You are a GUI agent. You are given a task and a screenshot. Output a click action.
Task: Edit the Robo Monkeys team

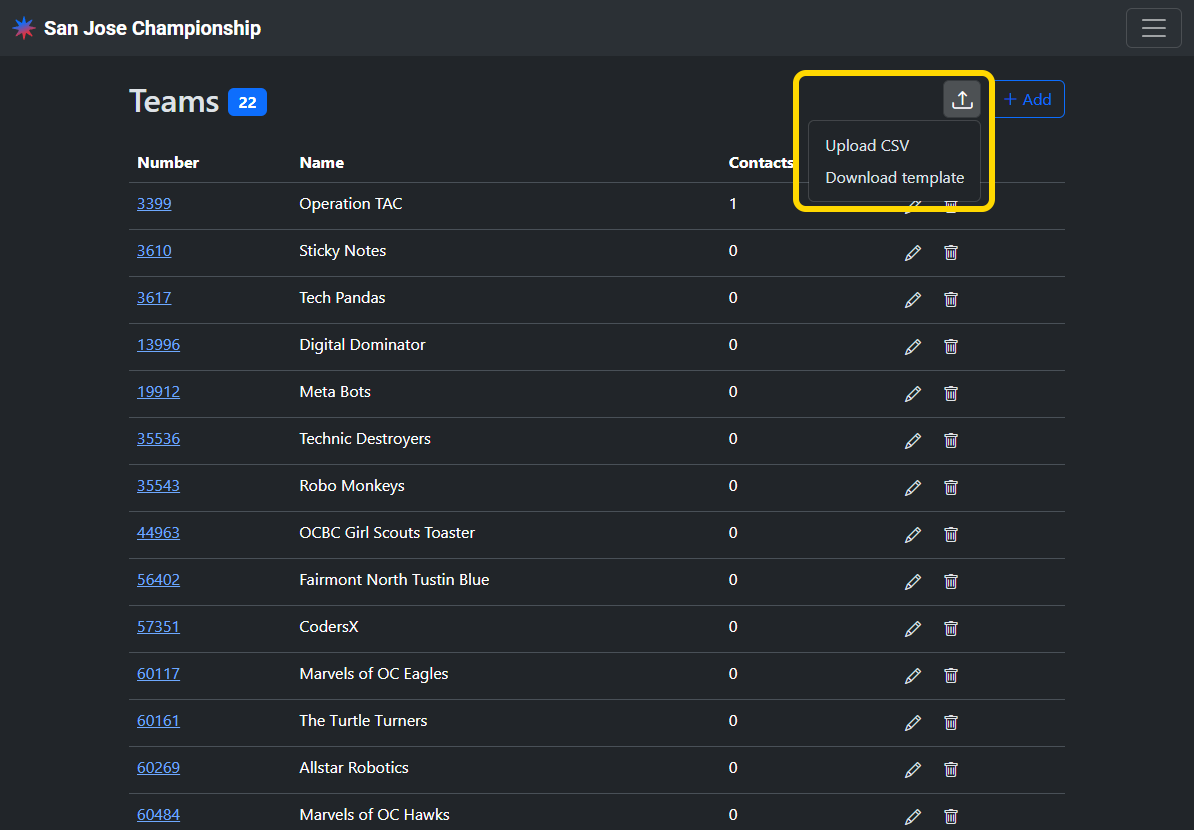tap(912, 488)
